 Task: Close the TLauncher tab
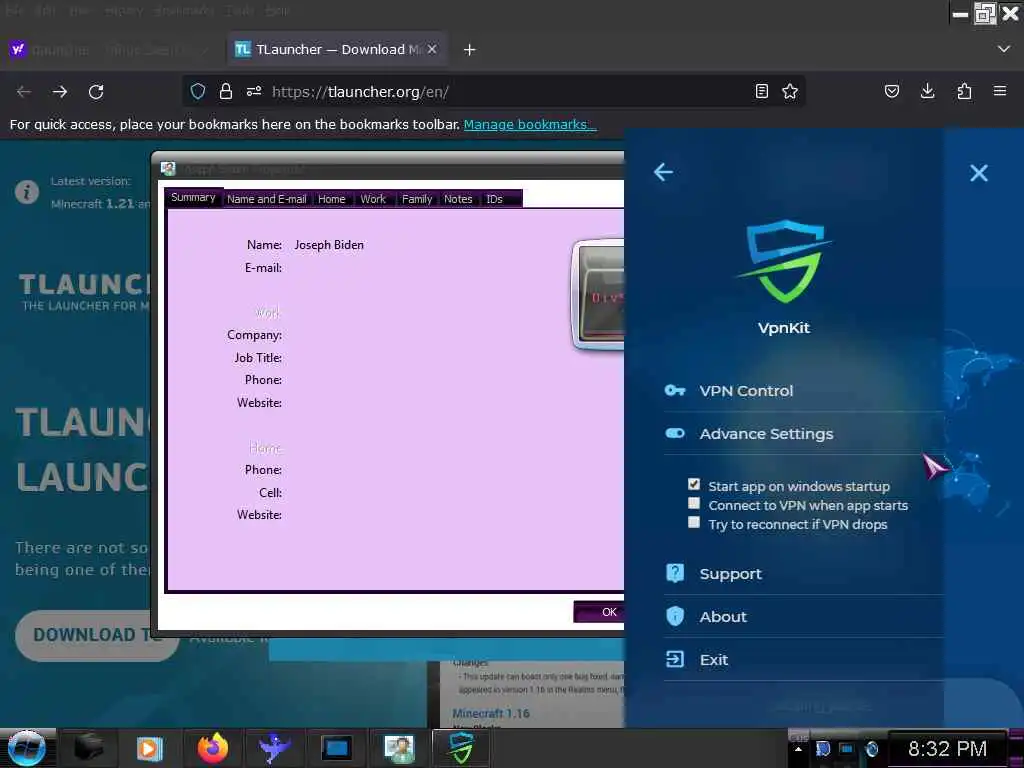tap(432, 49)
